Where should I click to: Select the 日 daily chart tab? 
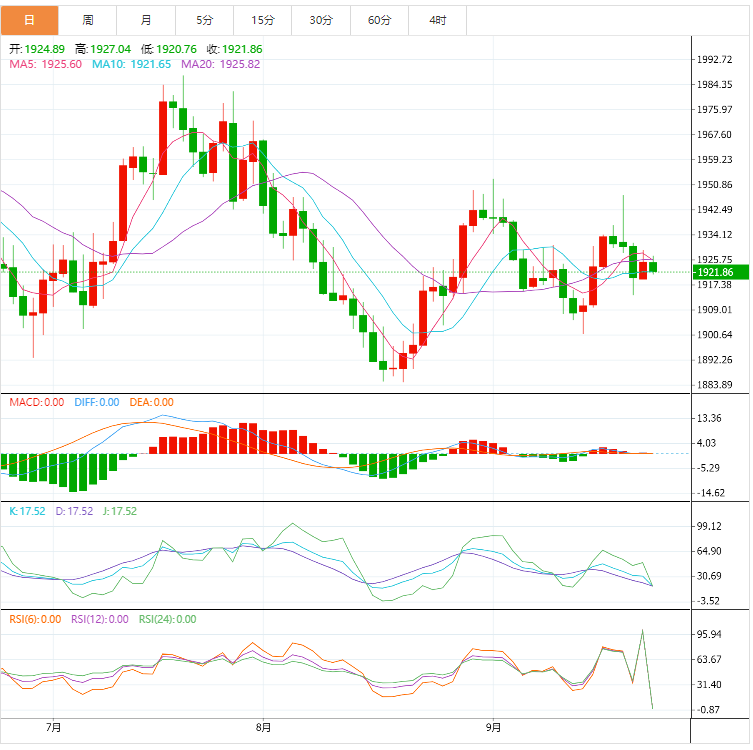pyautogui.click(x=29, y=20)
